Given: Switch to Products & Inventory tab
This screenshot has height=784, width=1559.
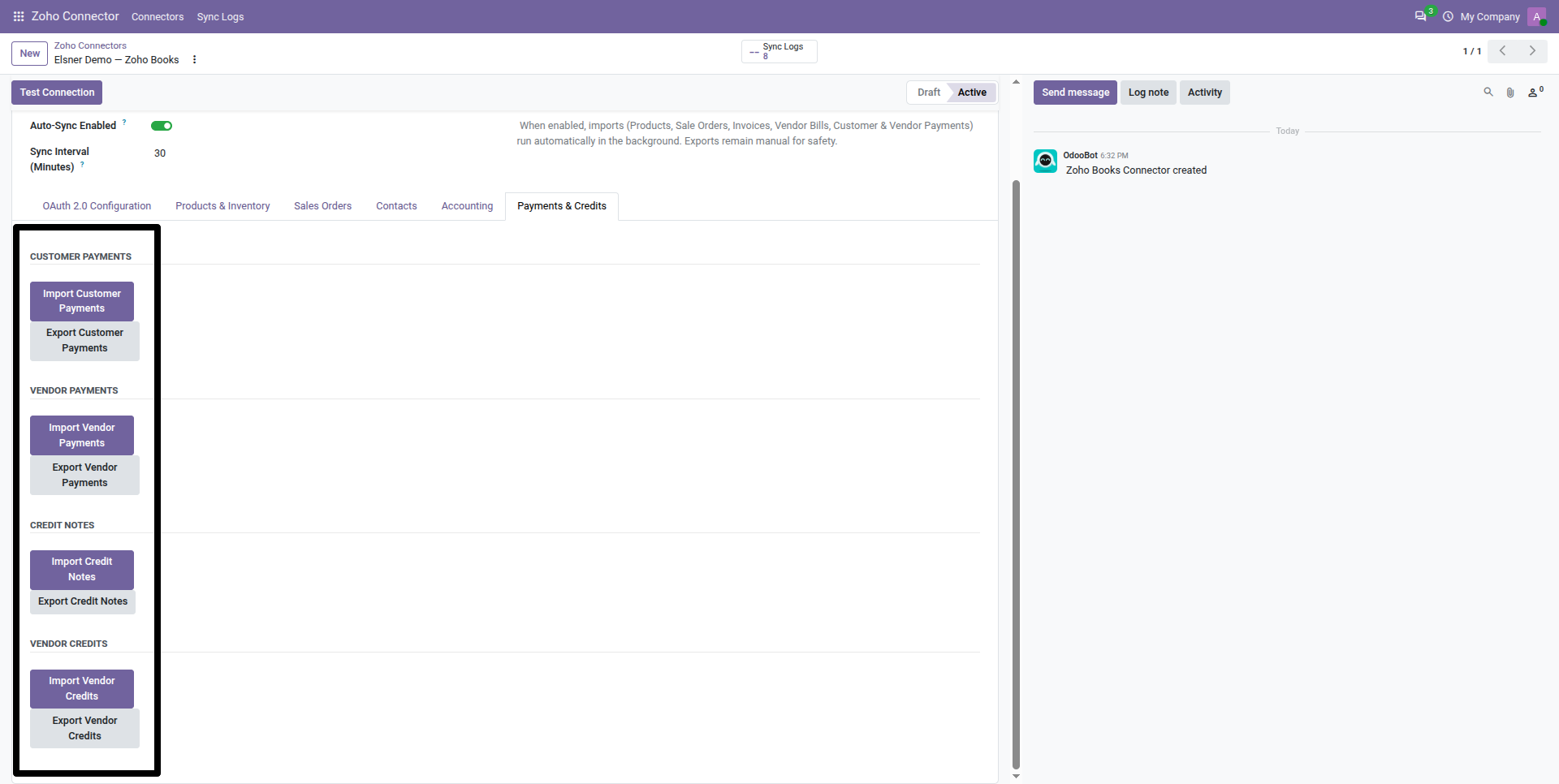Looking at the screenshot, I should coord(222,206).
